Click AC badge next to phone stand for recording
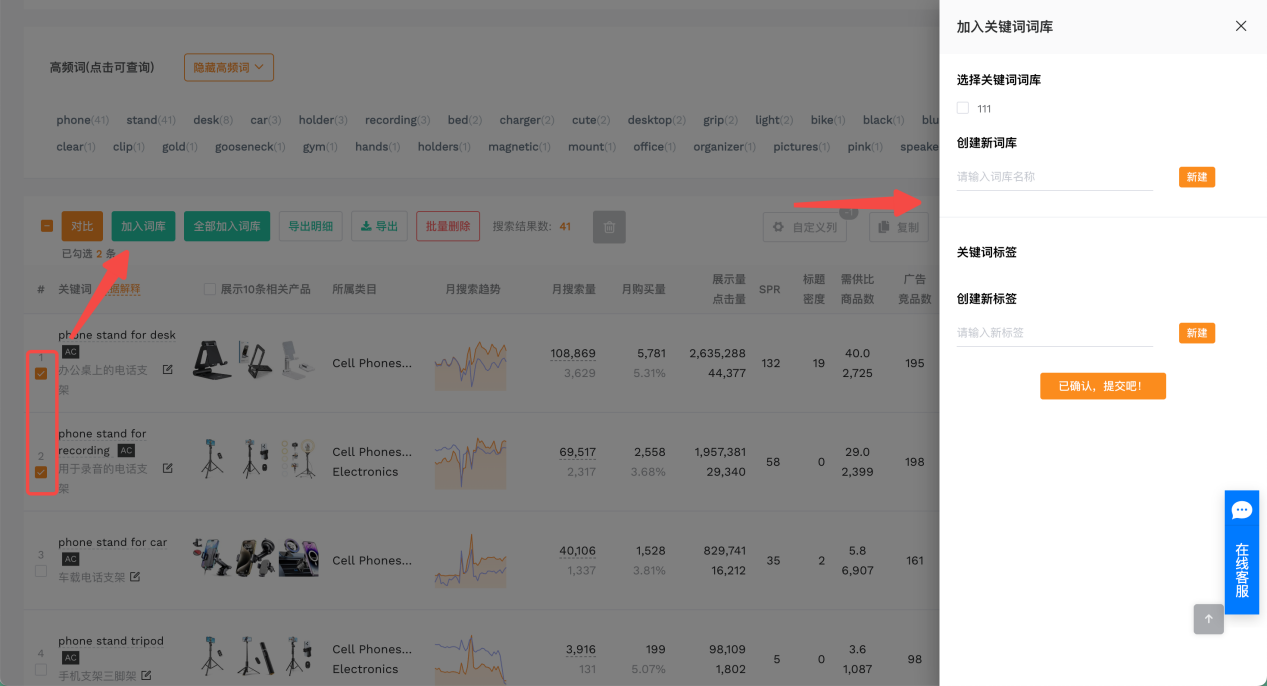The image size is (1267, 686). click(126, 451)
